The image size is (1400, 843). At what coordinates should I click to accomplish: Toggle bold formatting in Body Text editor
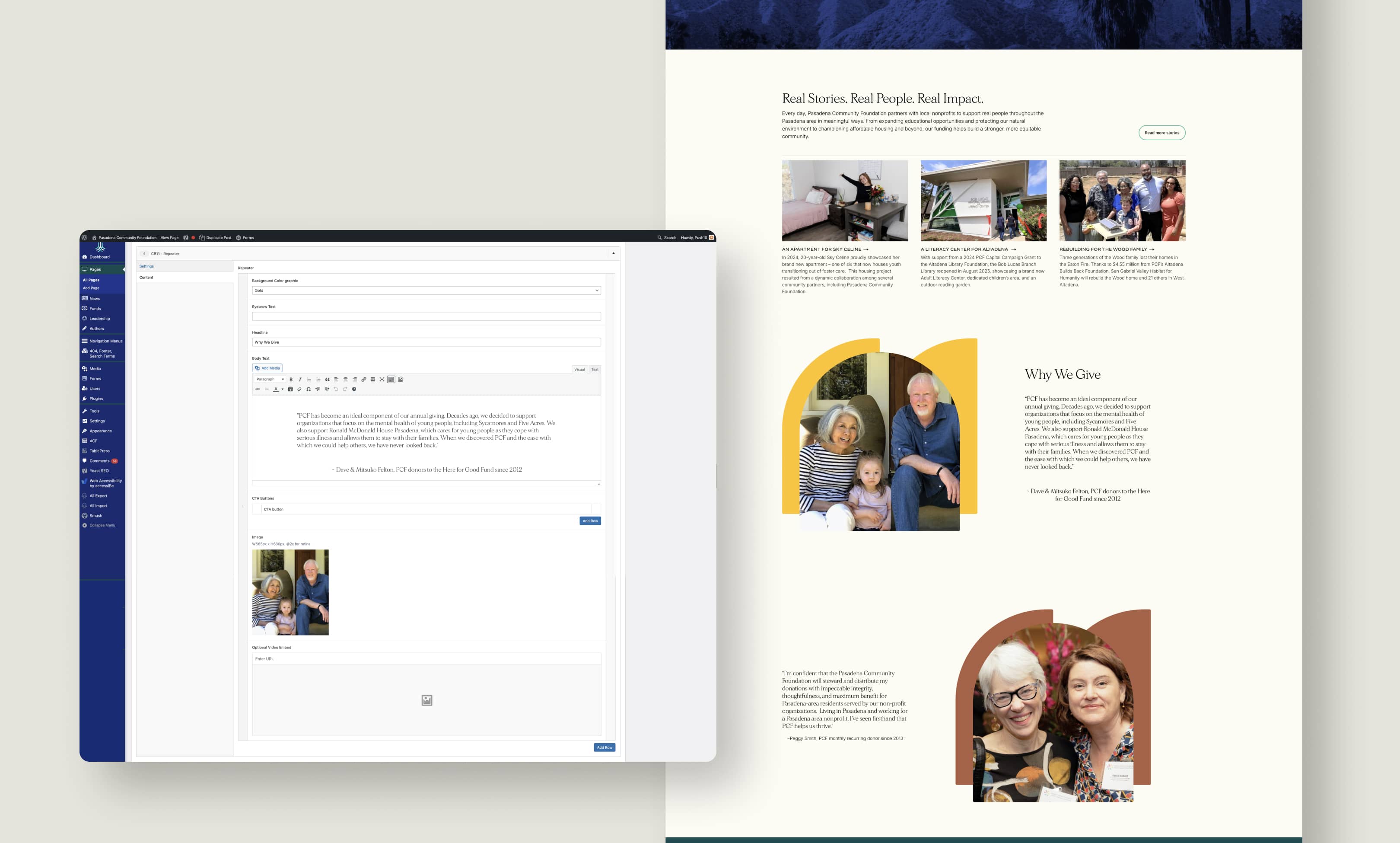291,380
